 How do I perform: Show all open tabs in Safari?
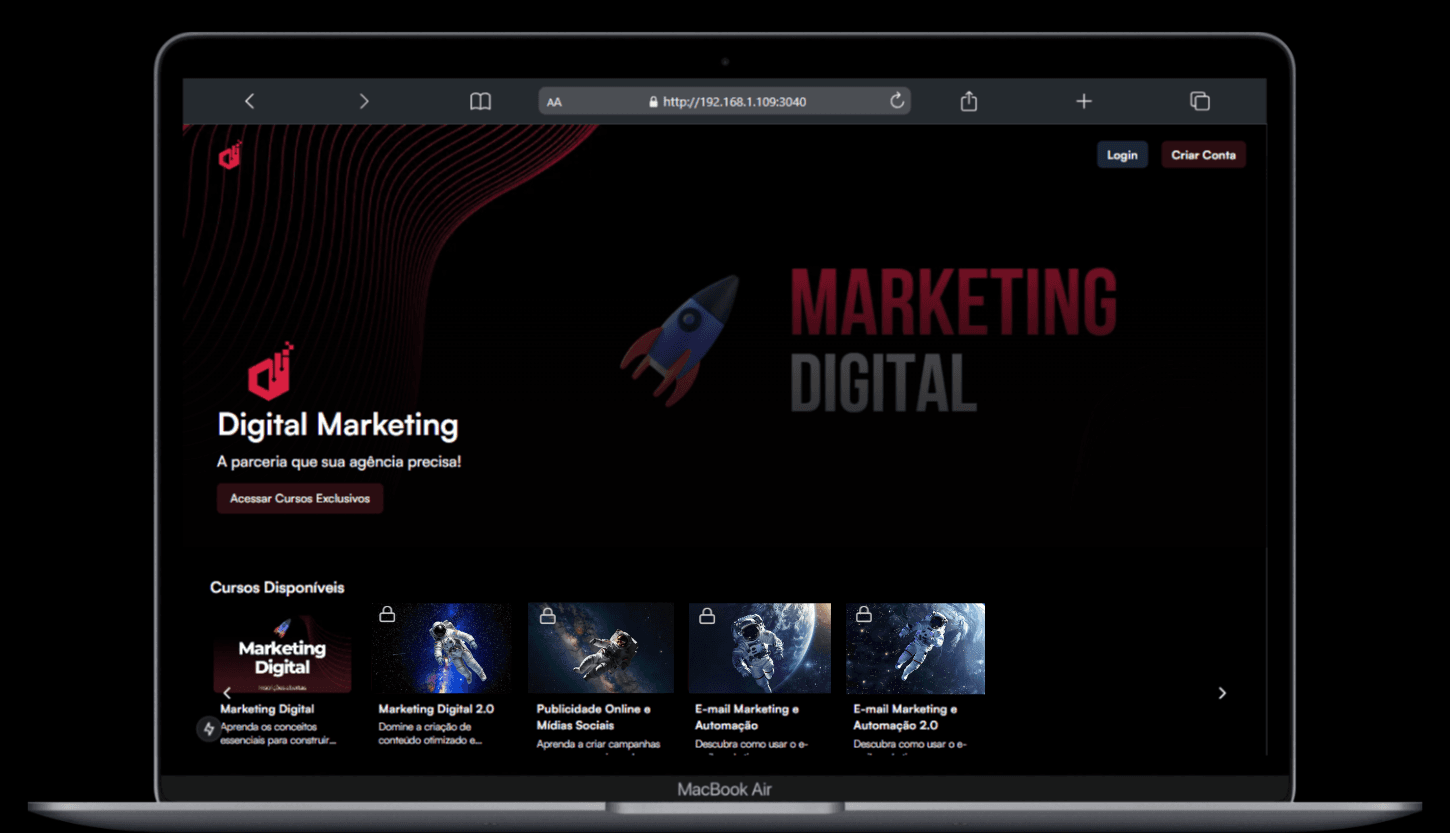(1198, 101)
